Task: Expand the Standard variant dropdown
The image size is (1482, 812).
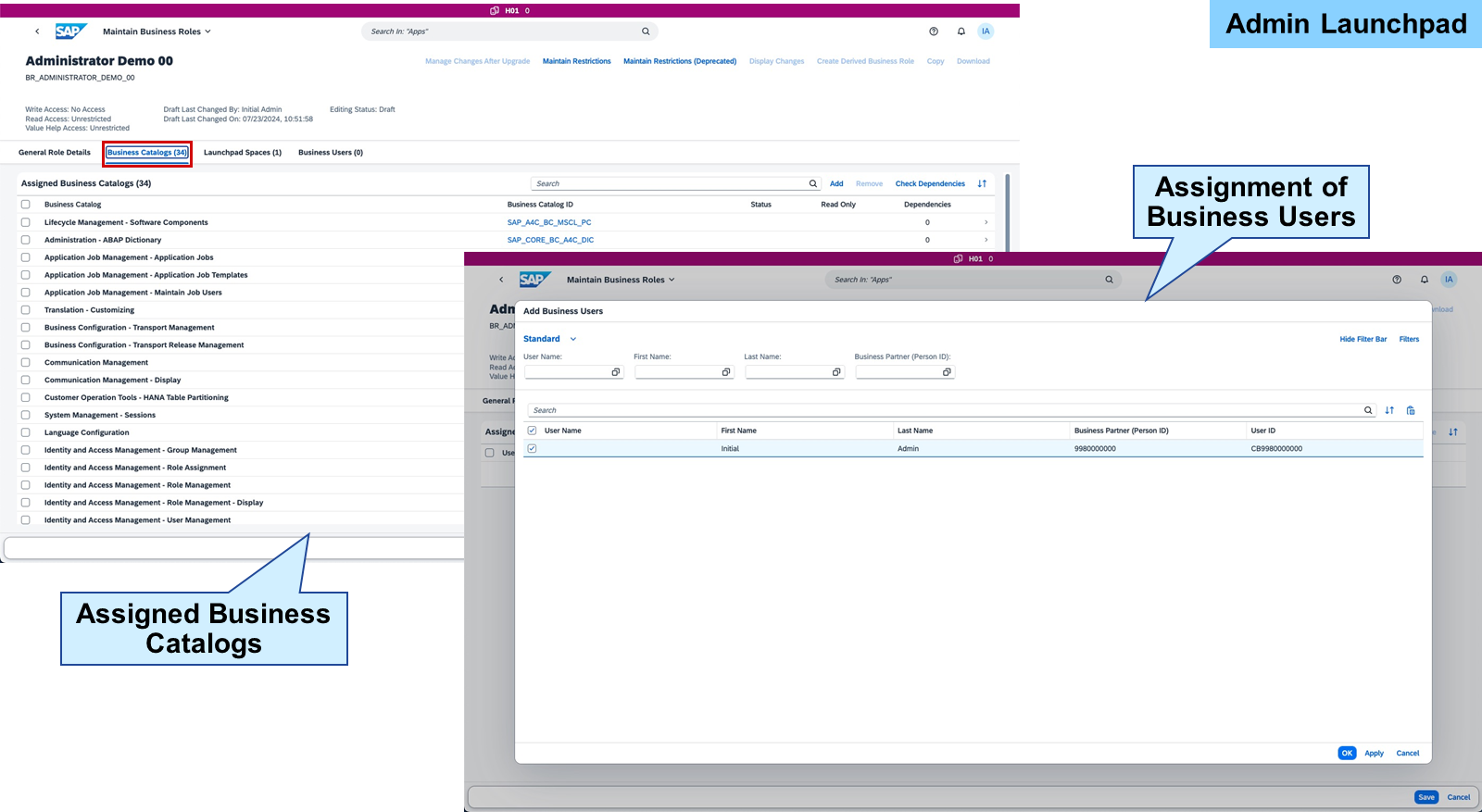Action: (573, 339)
